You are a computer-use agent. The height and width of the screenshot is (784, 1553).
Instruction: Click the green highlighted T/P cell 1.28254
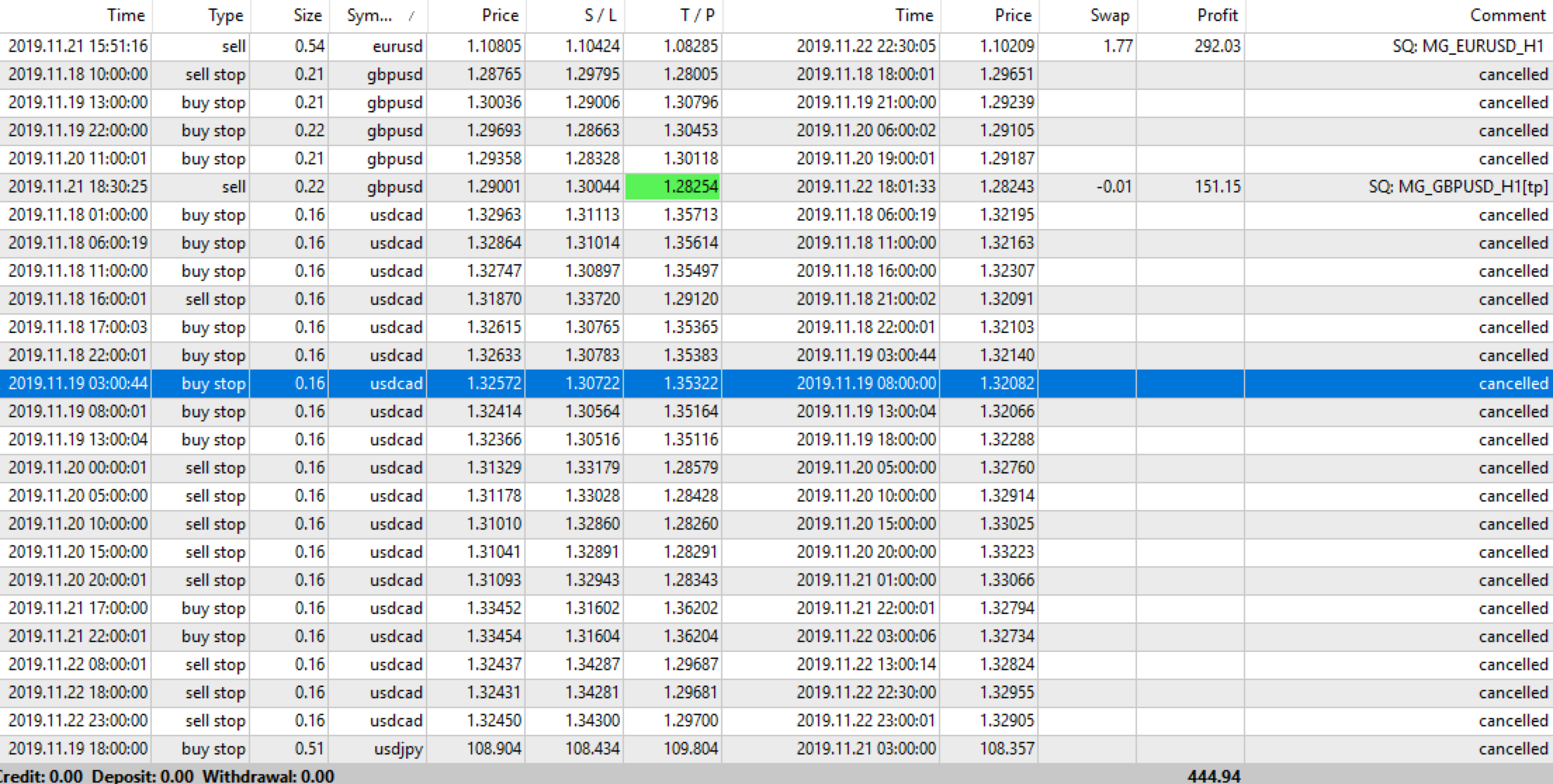(x=672, y=187)
